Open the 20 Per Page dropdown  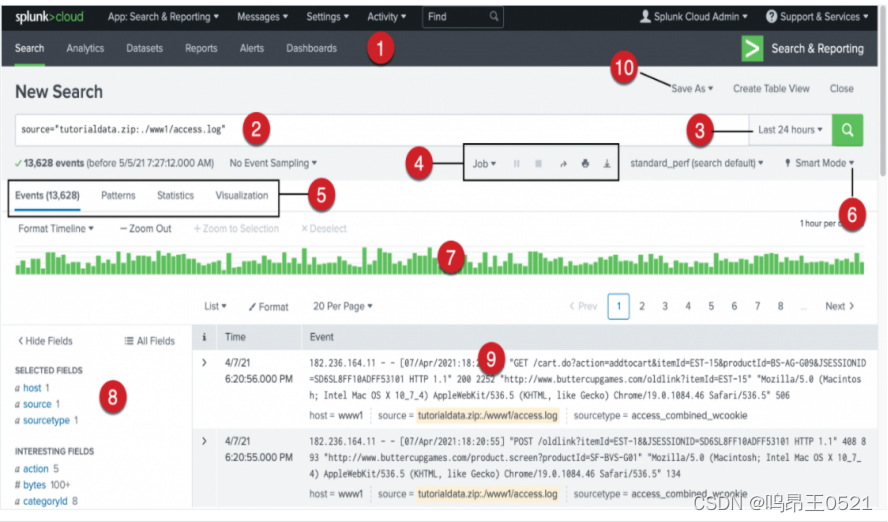pyautogui.click(x=343, y=306)
